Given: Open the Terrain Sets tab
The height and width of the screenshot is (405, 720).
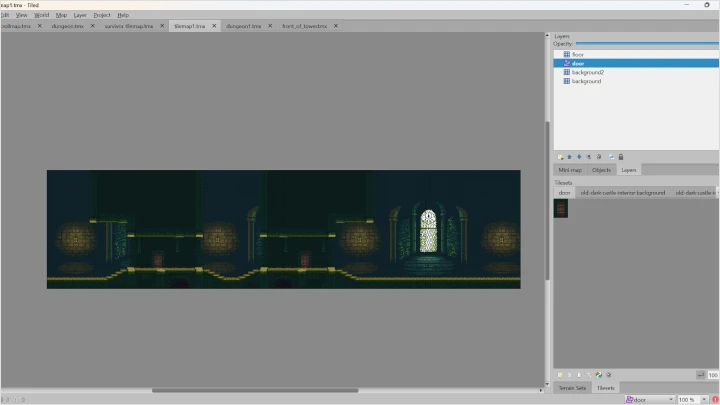Looking at the screenshot, I should tap(572, 387).
